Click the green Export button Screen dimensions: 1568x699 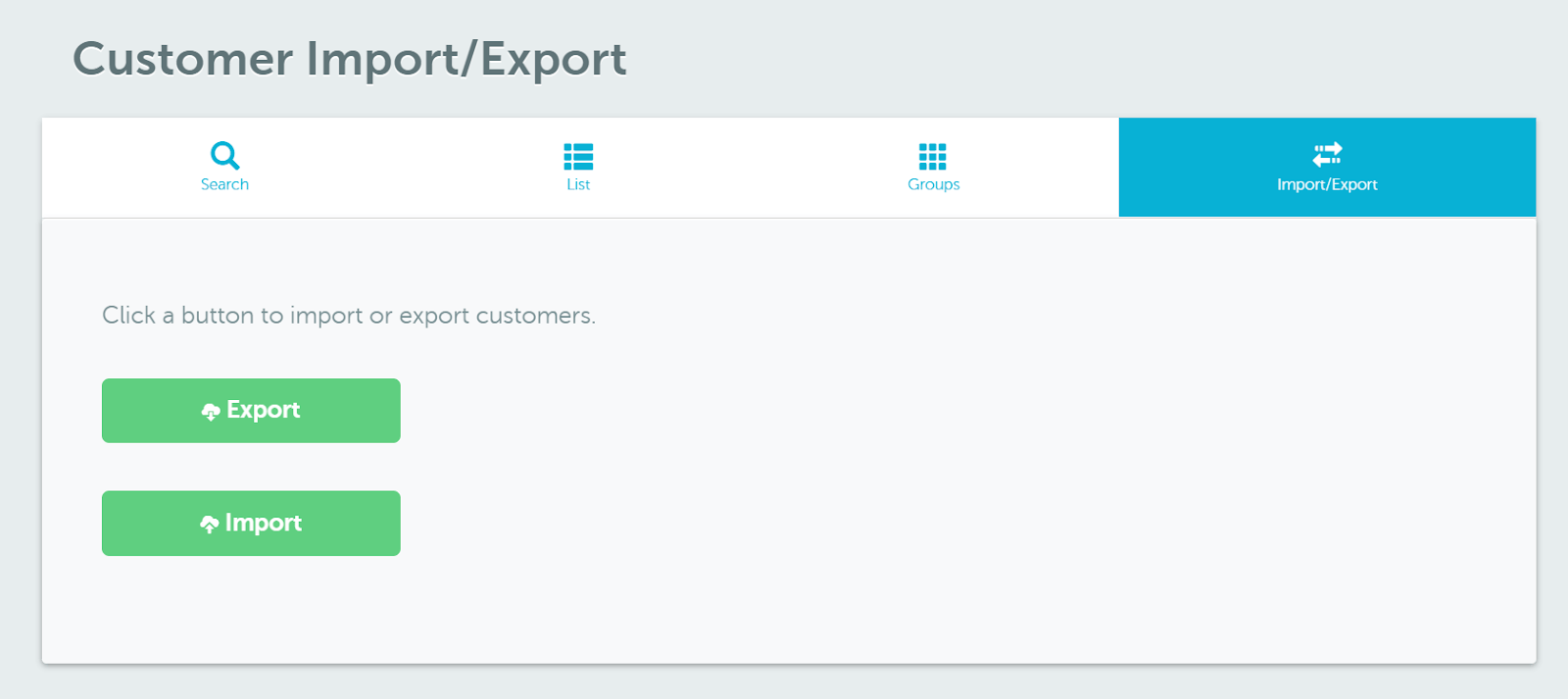pos(251,411)
